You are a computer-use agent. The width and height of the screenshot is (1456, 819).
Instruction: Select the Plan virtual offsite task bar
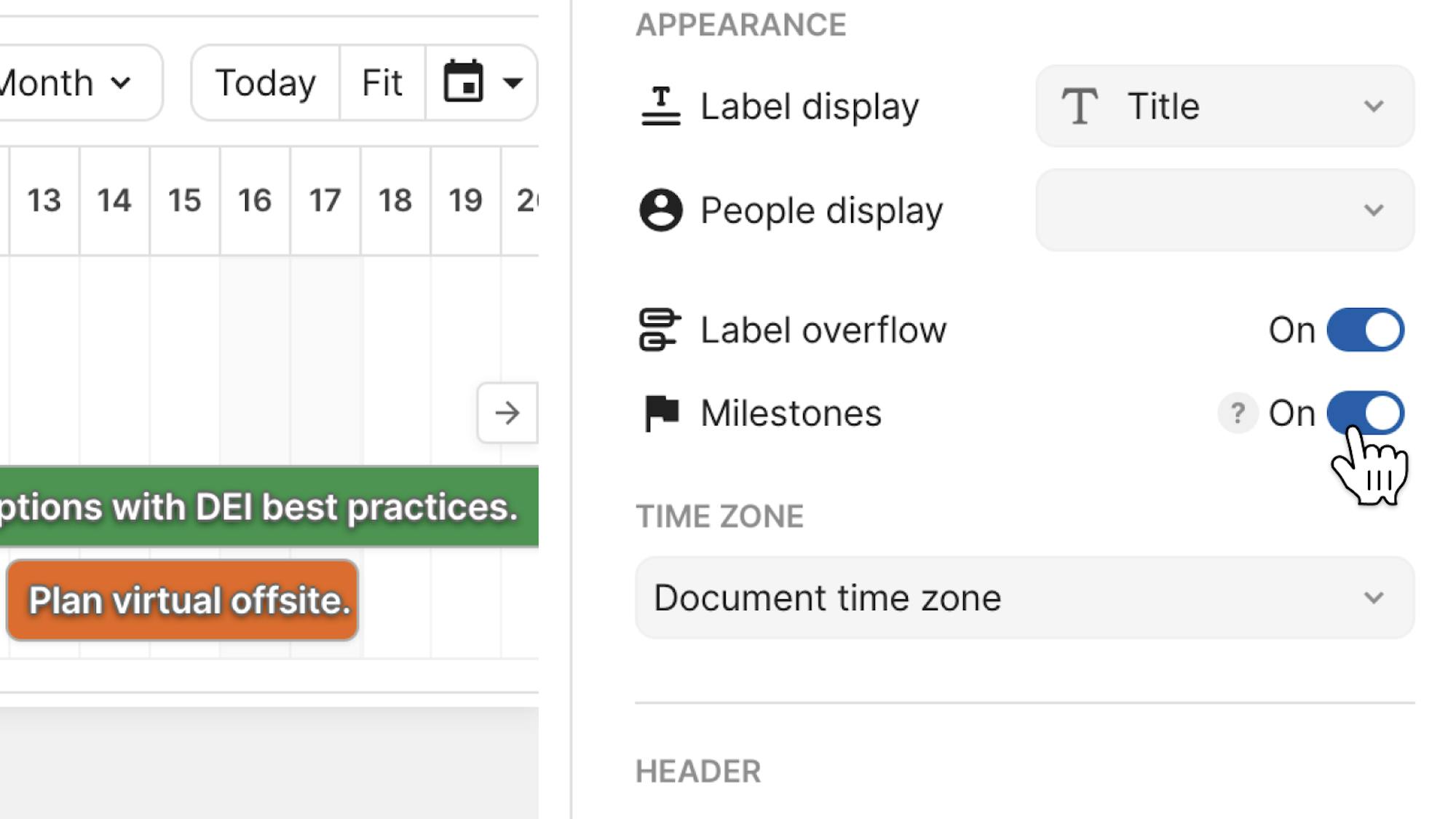click(183, 600)
